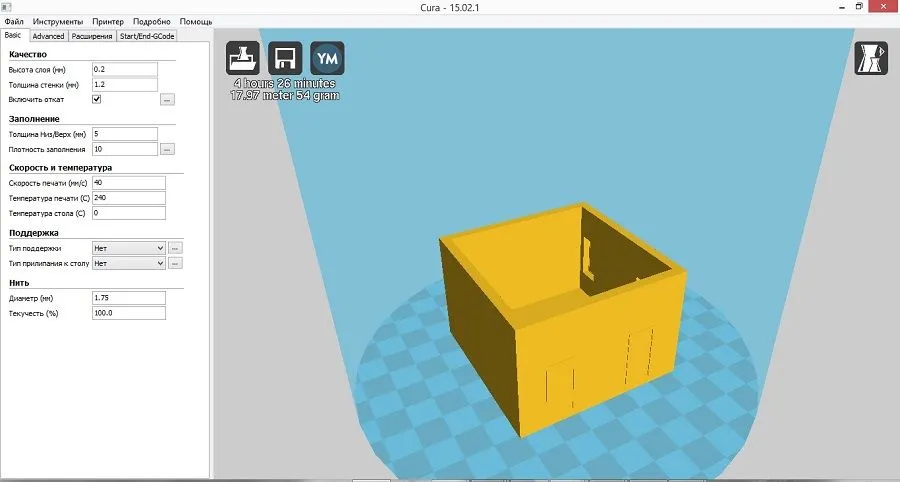
Task: Toggle the Включить откат checkbox
Action: click(x=97, y=100)
